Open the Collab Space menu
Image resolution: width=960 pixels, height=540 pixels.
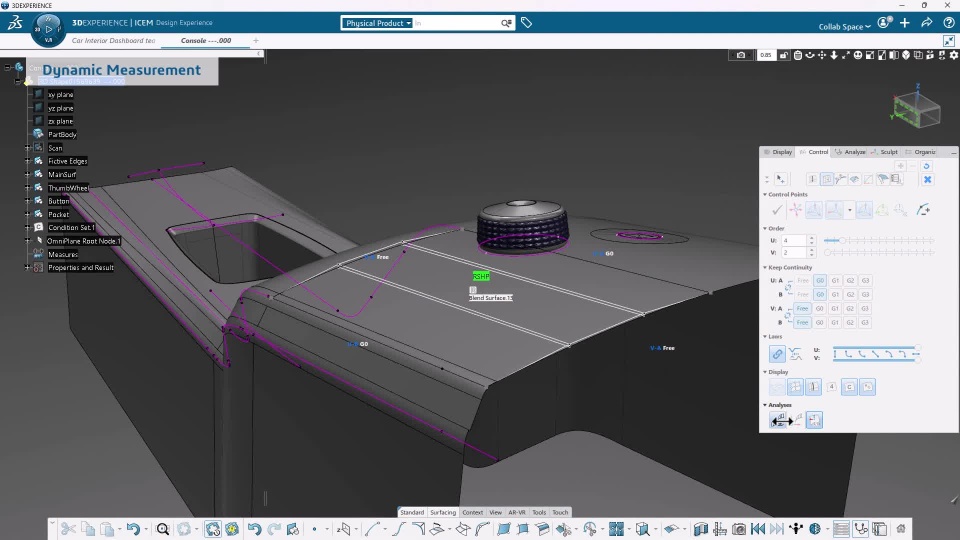(x=843, y=27)
